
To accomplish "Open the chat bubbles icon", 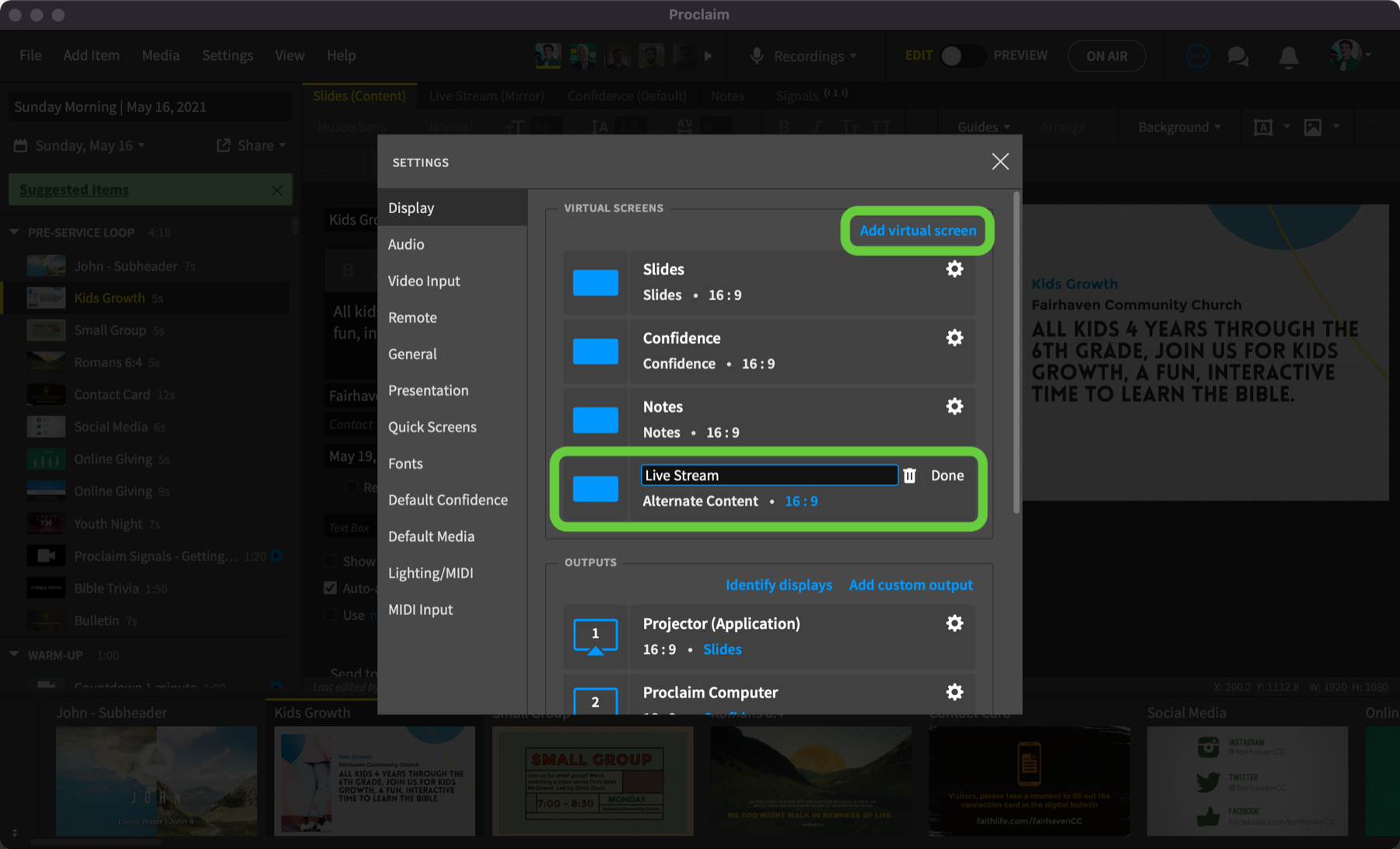I will coord(1237,56).
